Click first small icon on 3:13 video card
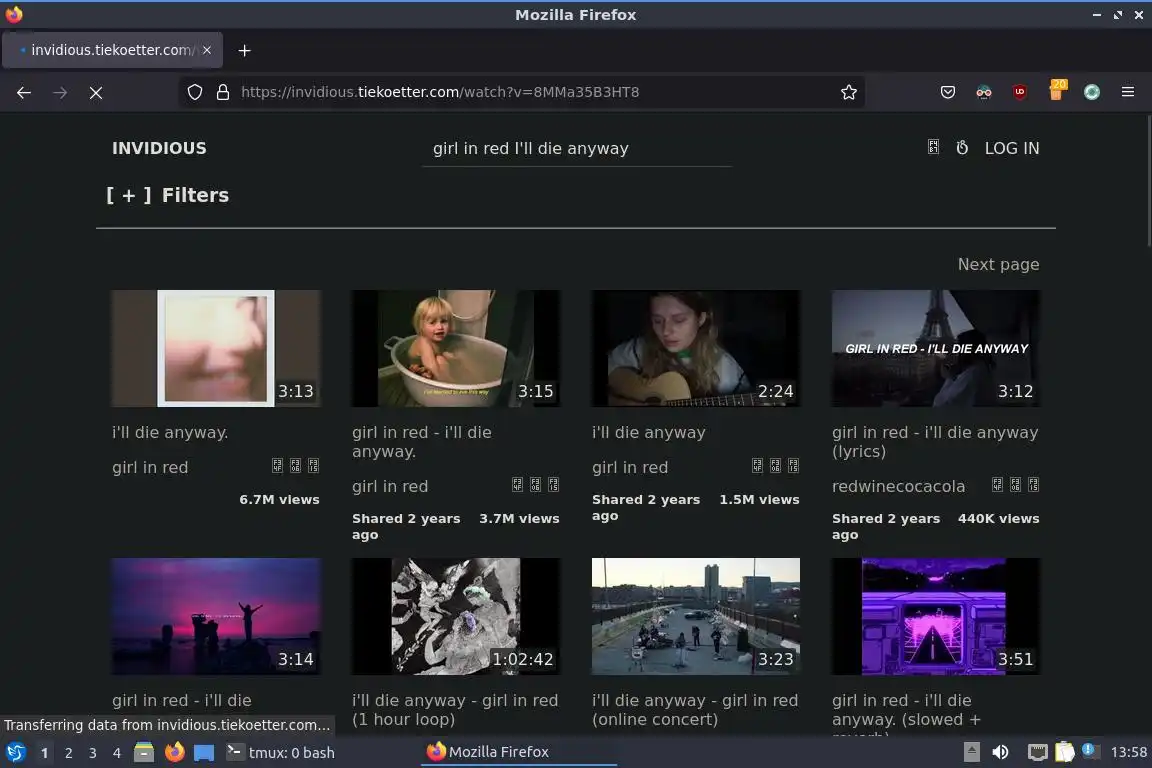The height and width of the screenshot is (768, 1152). tap(277, 465)
